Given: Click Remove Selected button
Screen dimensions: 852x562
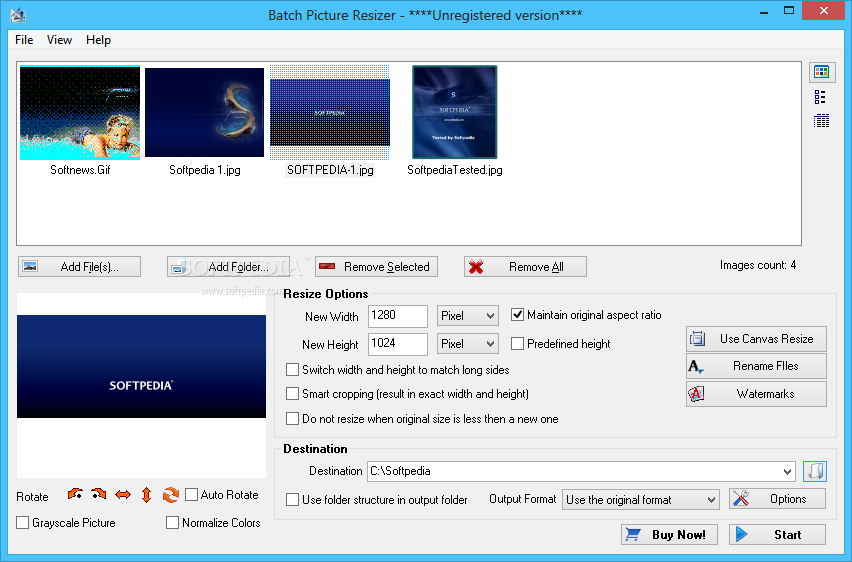Looking at the screenshot, I should [x=377, y=266].
